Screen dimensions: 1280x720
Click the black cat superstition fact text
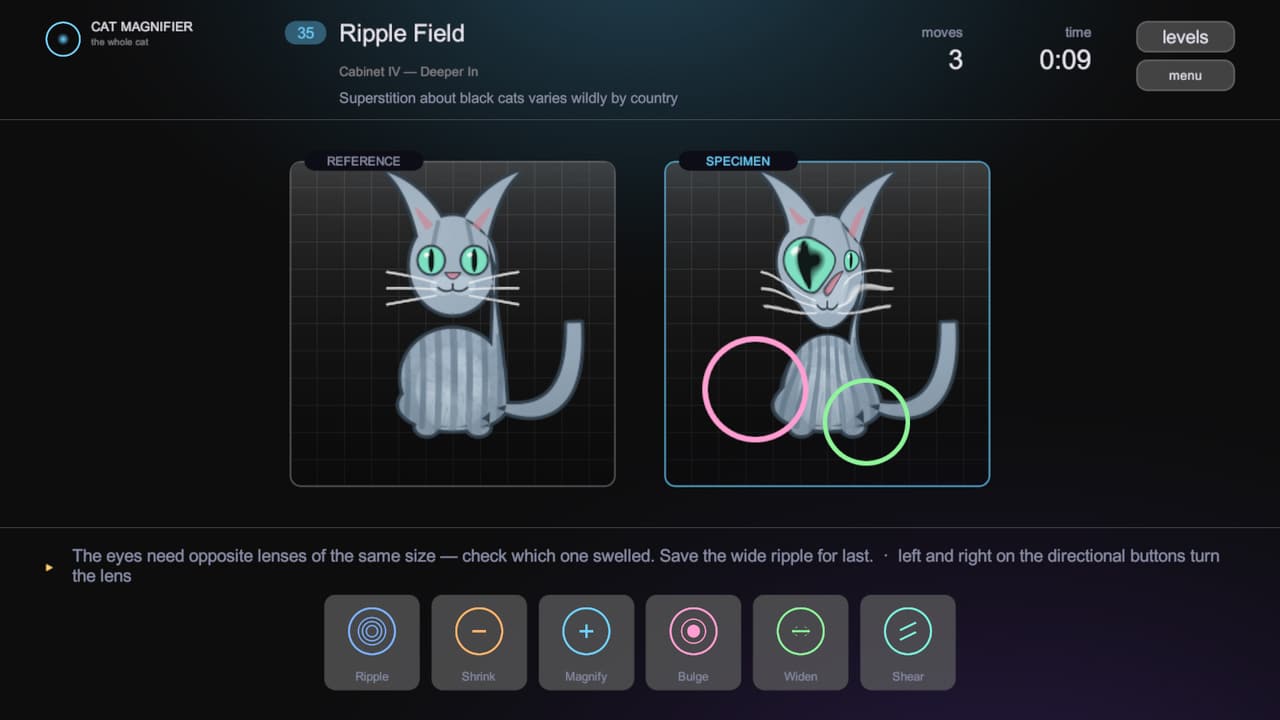[508, 98]
